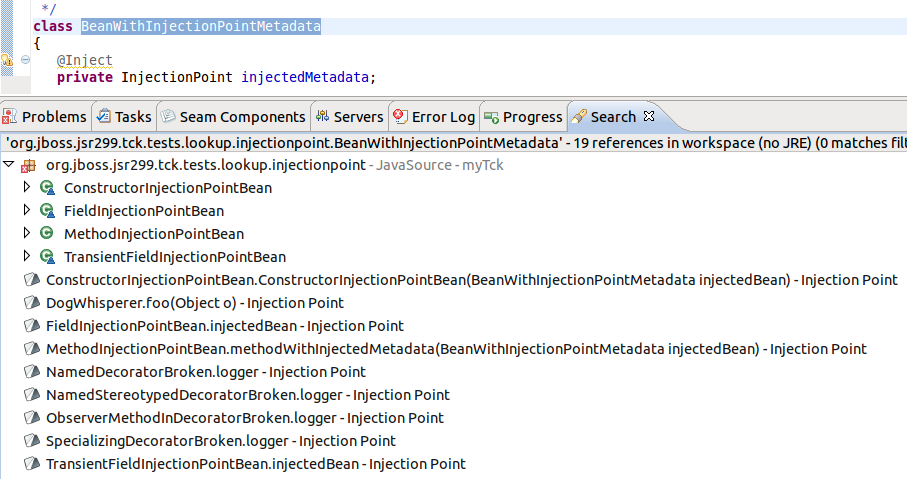Show the Progress tab
The width and height of the screenshot is (907, 479).
[523, 117]
